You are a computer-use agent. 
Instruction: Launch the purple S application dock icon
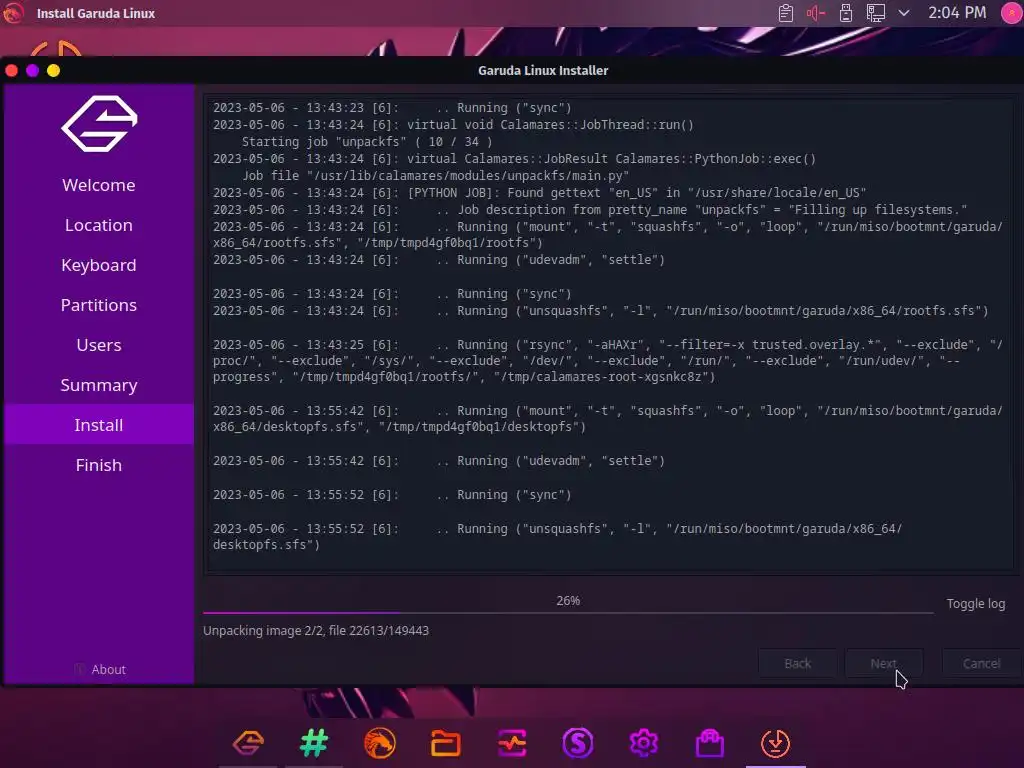coord(578,743)
